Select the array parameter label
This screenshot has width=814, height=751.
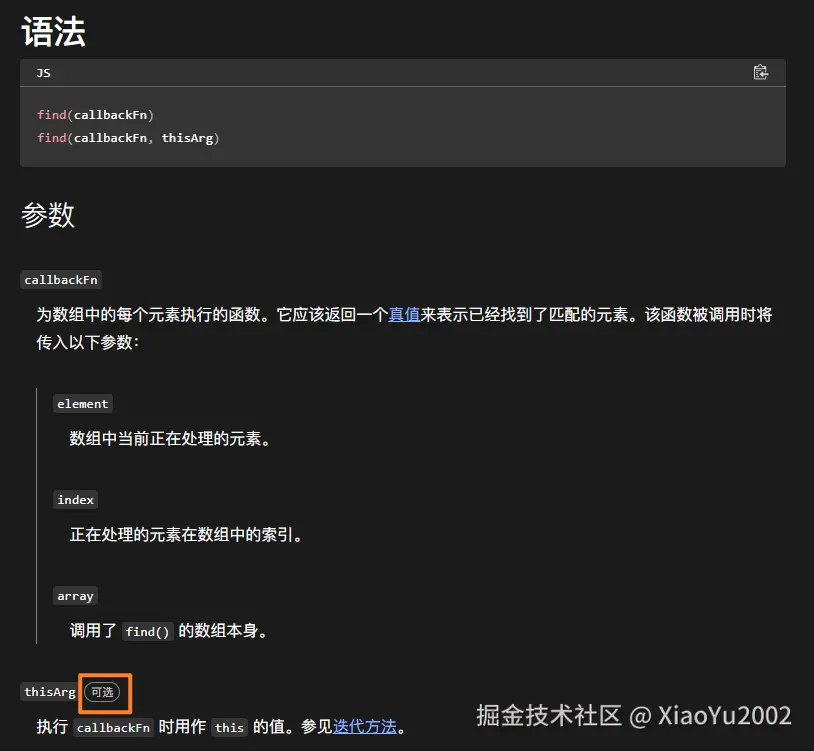tap(75, 595)
